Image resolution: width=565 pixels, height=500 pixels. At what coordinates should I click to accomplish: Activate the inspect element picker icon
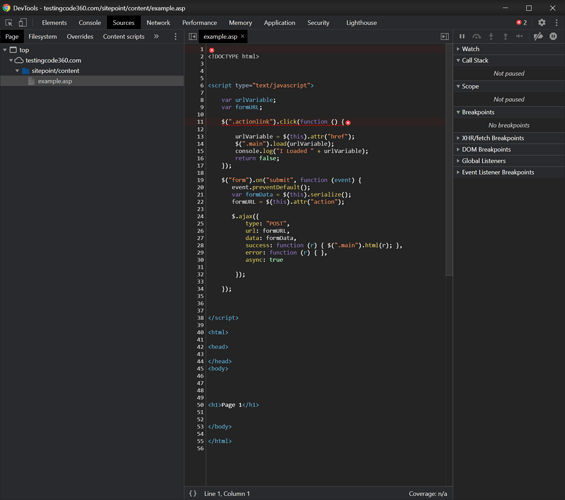click(x=9, y=23)
